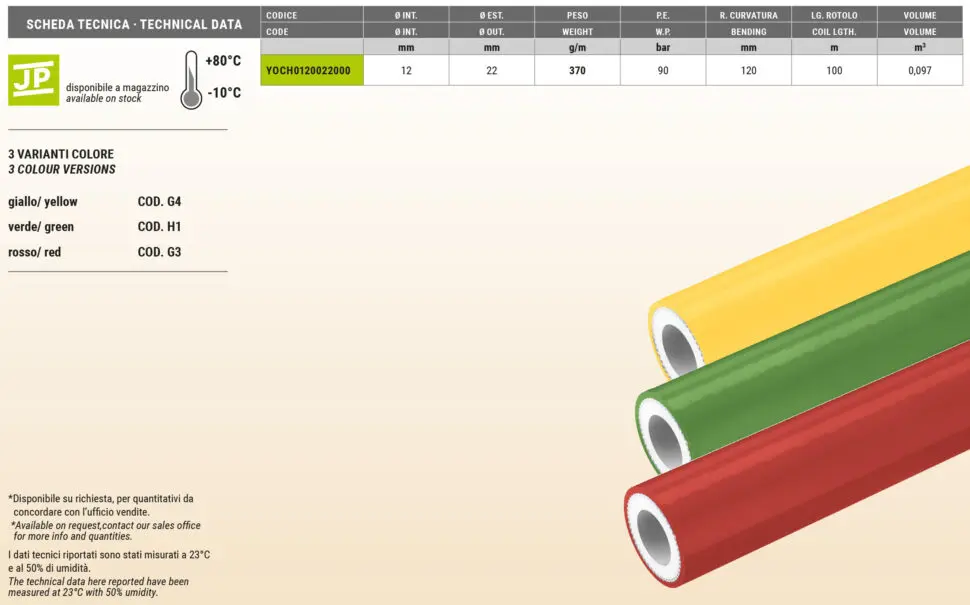Screen dimensions: 970x605
Task: Click the 90 bar working pressure cell
Action: [x=663, y=70]
